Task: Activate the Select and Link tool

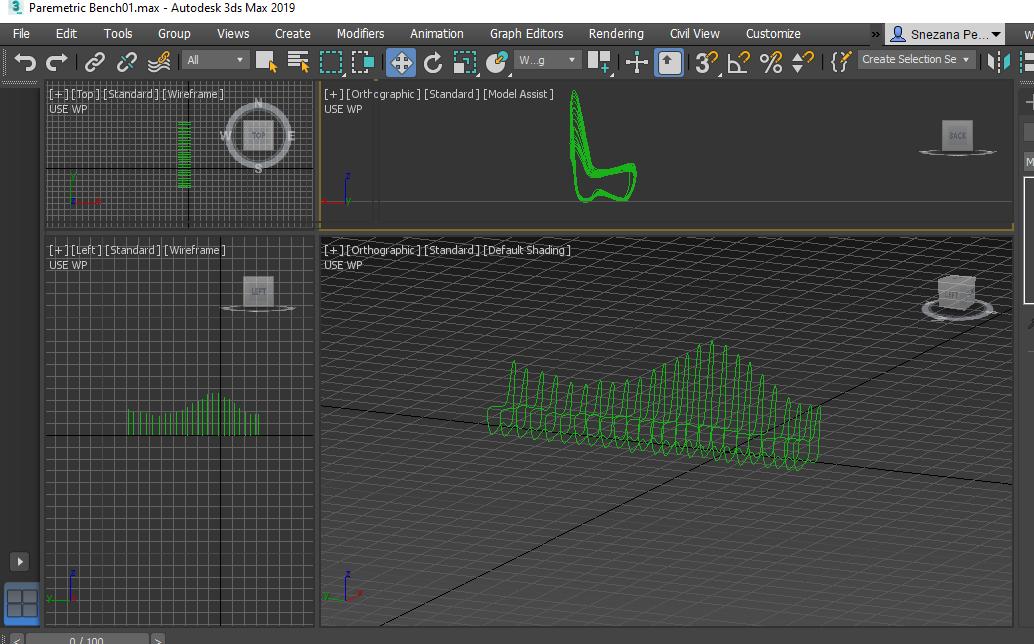Action: pos(94,62)
